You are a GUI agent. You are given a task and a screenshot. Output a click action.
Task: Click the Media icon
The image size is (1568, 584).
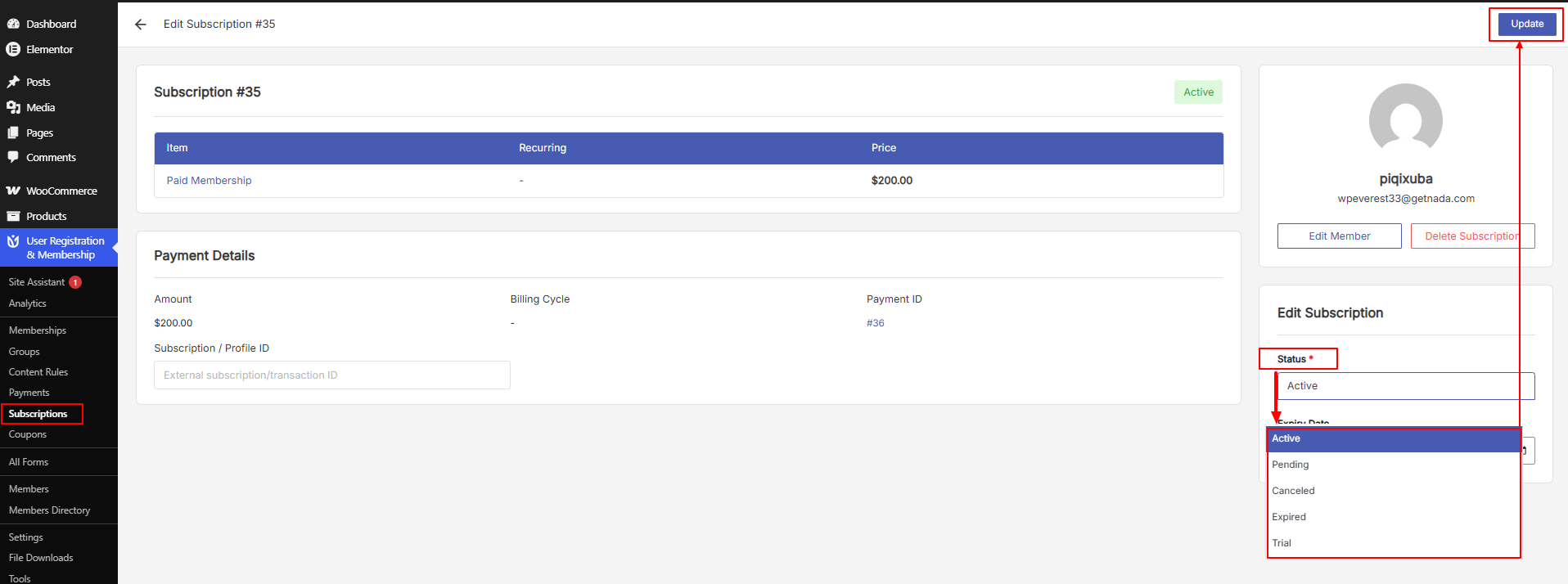tap(13, 107)
